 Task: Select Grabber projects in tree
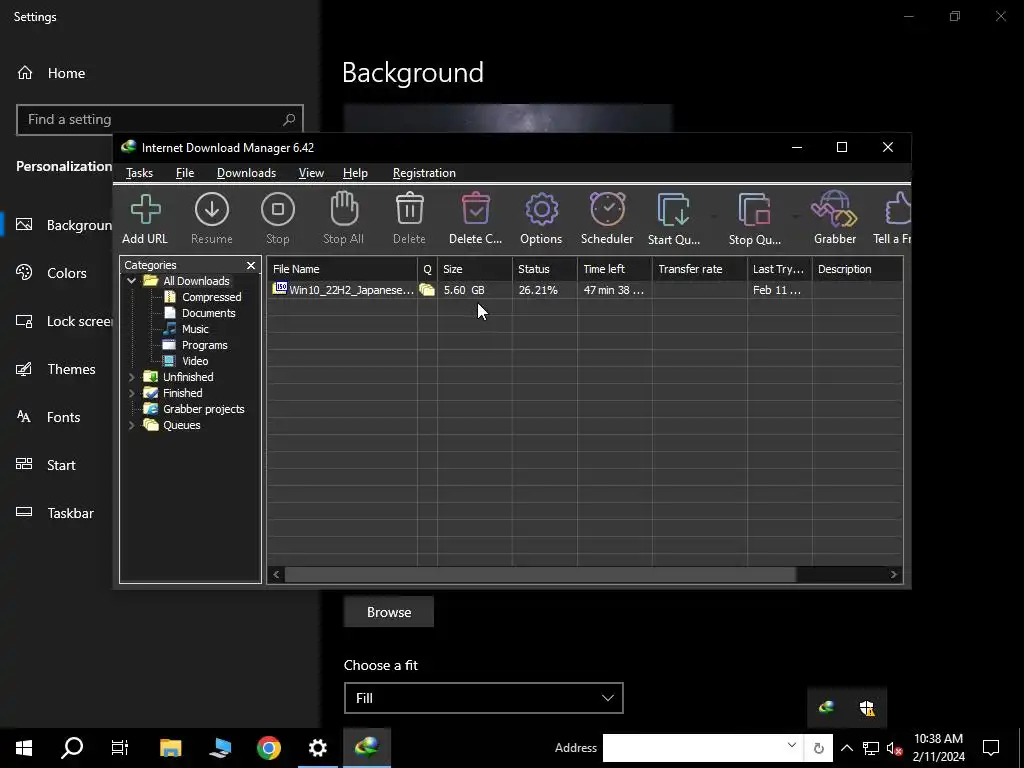203,409
